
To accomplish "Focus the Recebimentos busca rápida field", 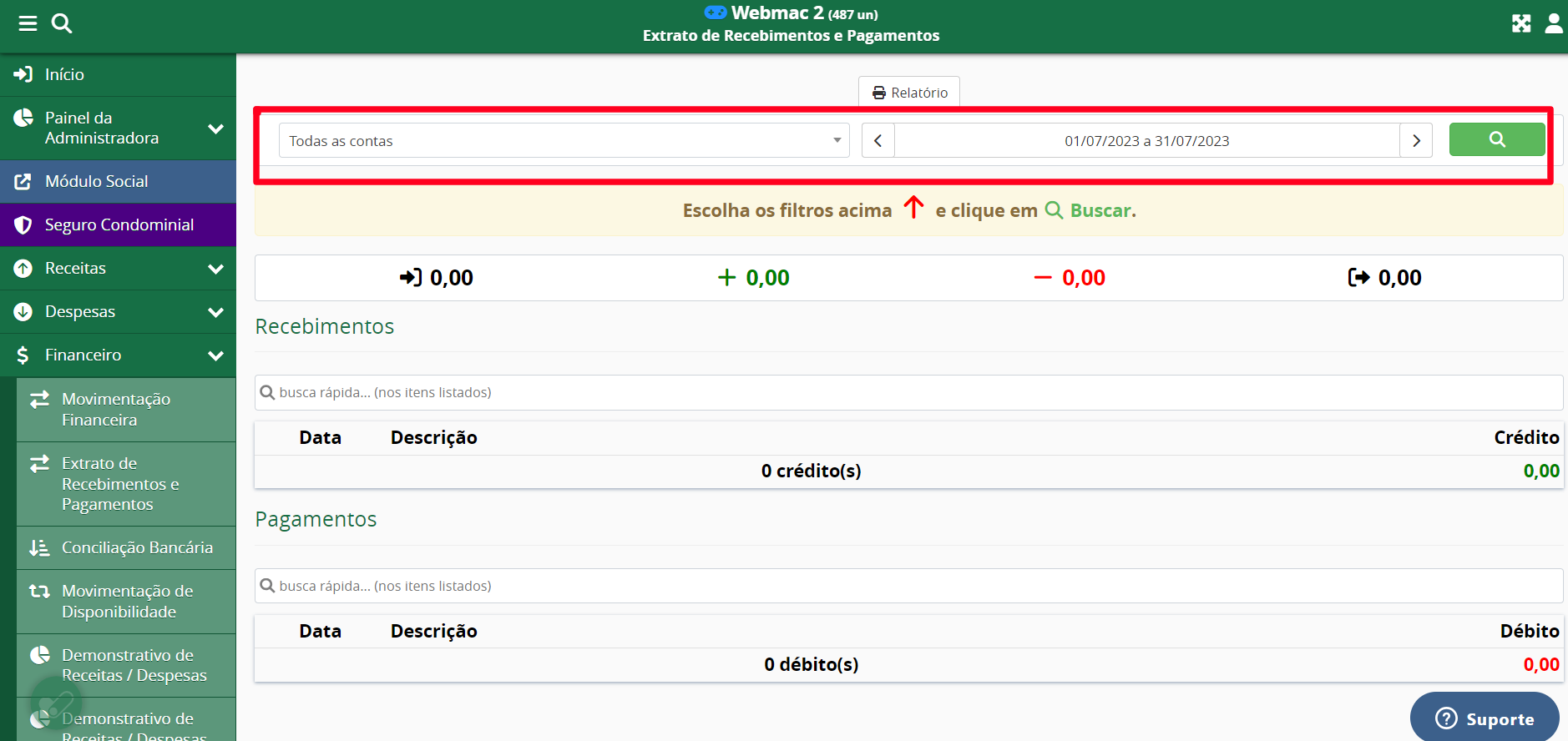I will pos(908,392).
